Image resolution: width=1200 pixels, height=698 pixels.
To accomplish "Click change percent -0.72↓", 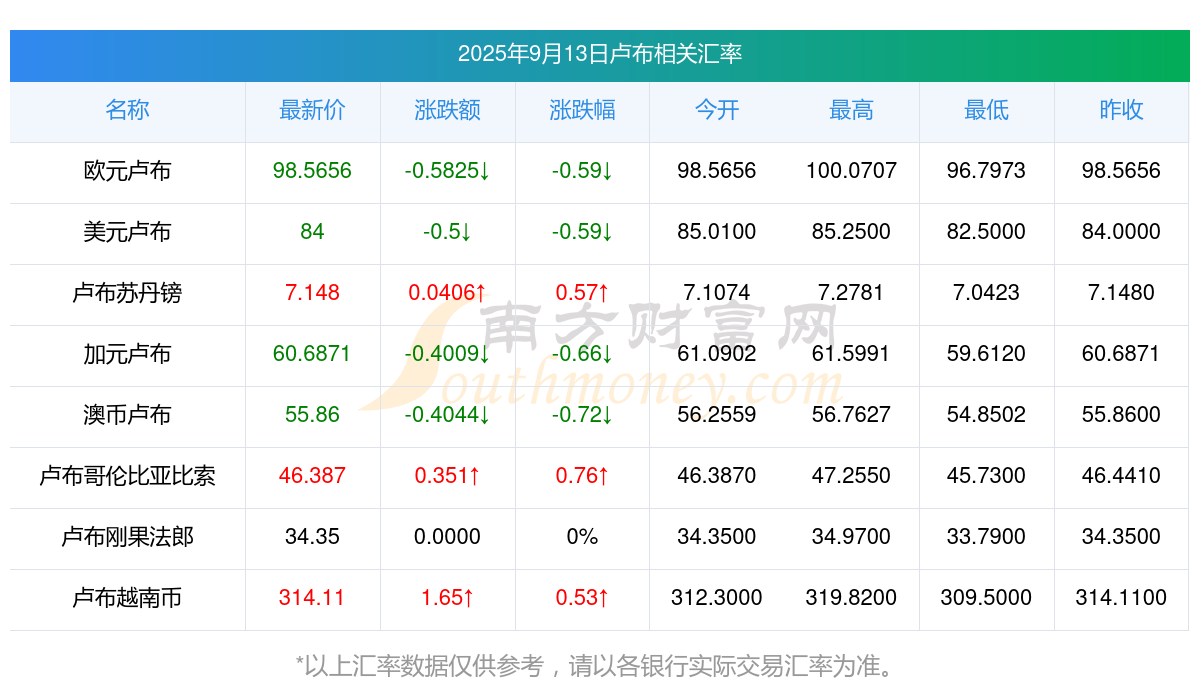I will [582, 415].
